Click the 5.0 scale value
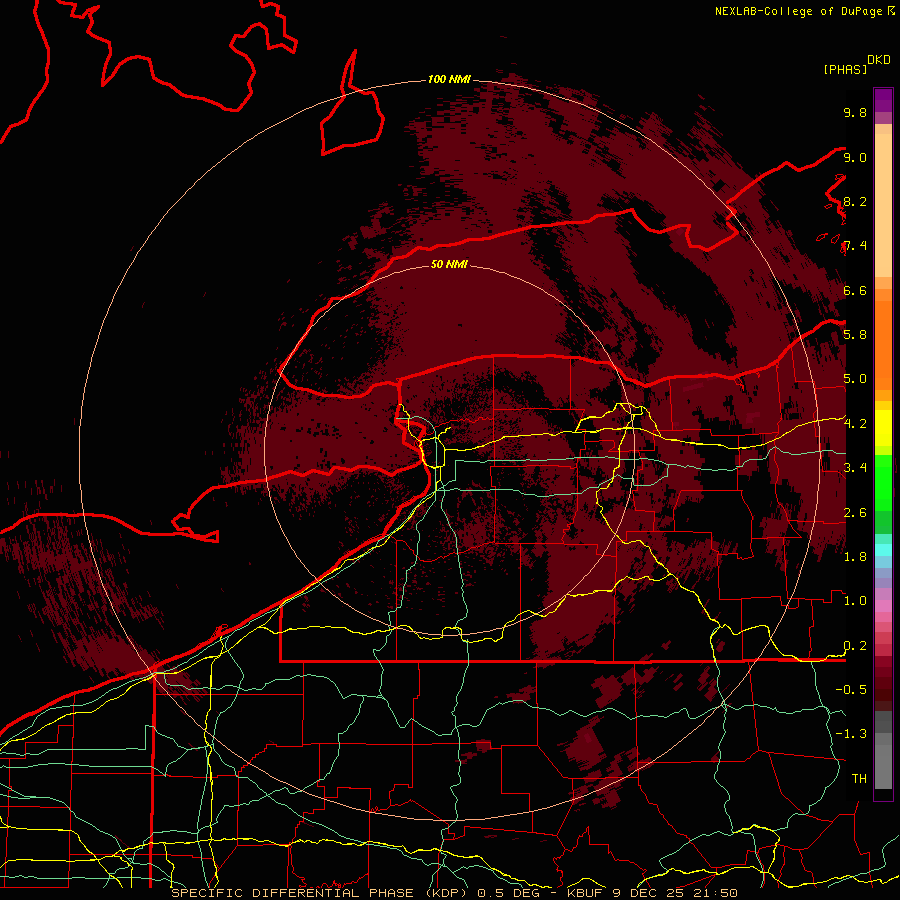The image size is (900, 900). (855, 379)
